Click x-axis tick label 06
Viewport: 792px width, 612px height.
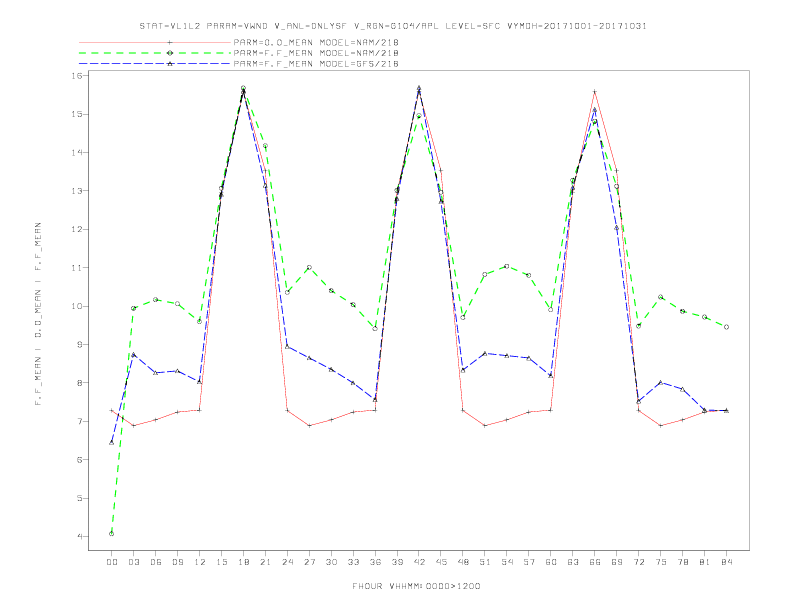156,562
